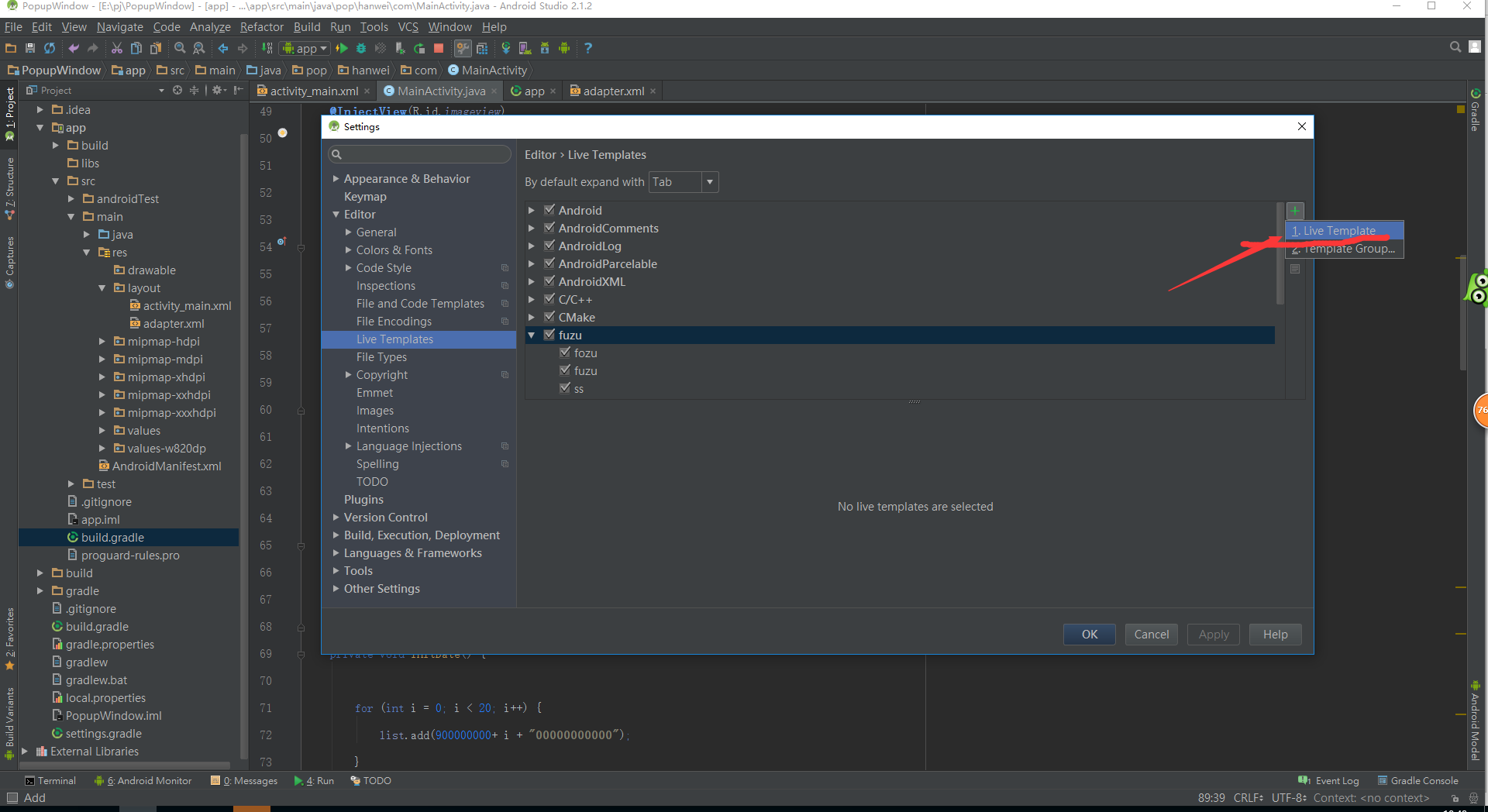Screen dimensions: 1488x812
Task: Click the Help question mark icon
Action: pyautogui.click(x=588, y=48)
